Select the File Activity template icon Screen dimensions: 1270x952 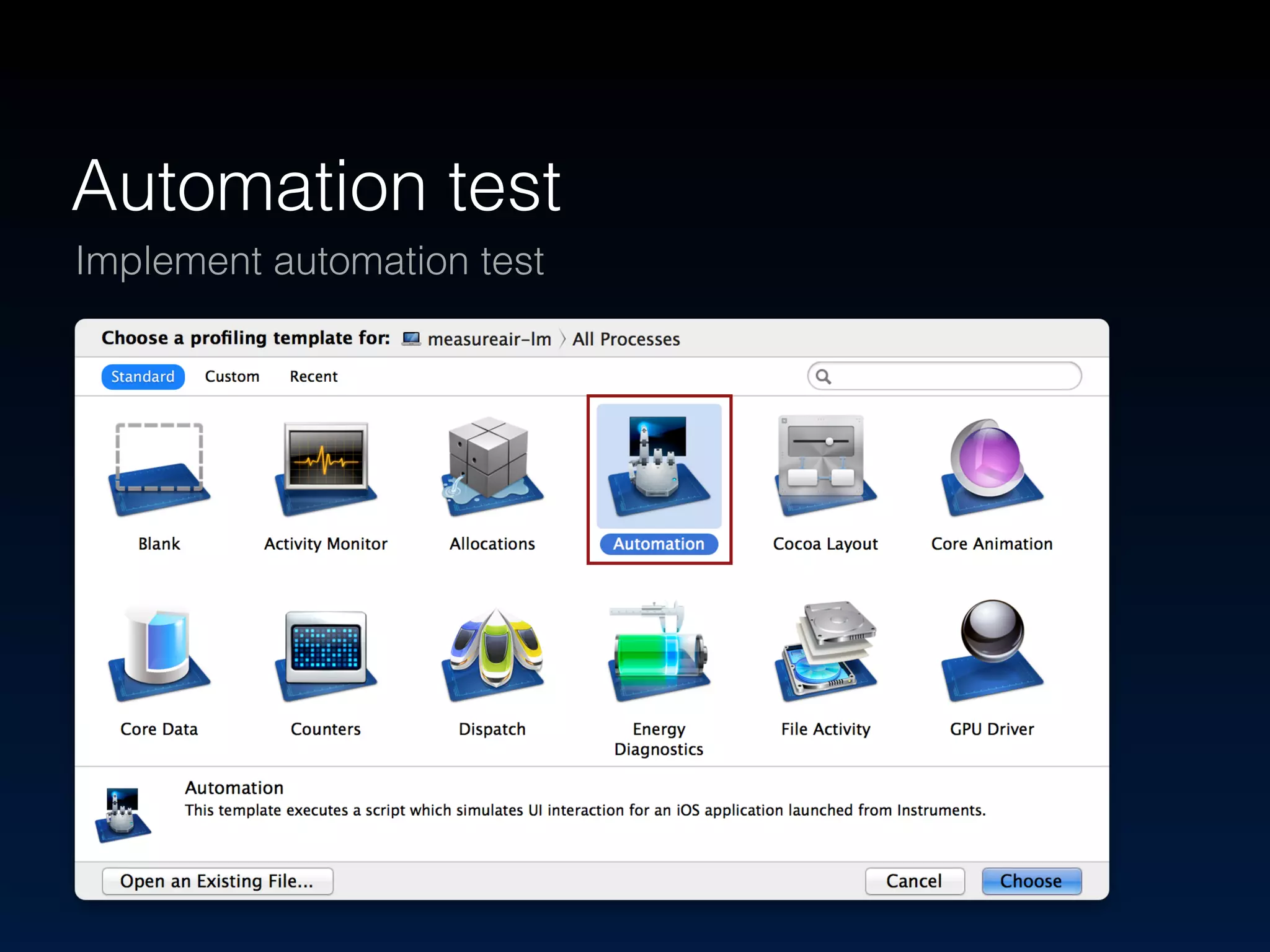coord(825,651)
